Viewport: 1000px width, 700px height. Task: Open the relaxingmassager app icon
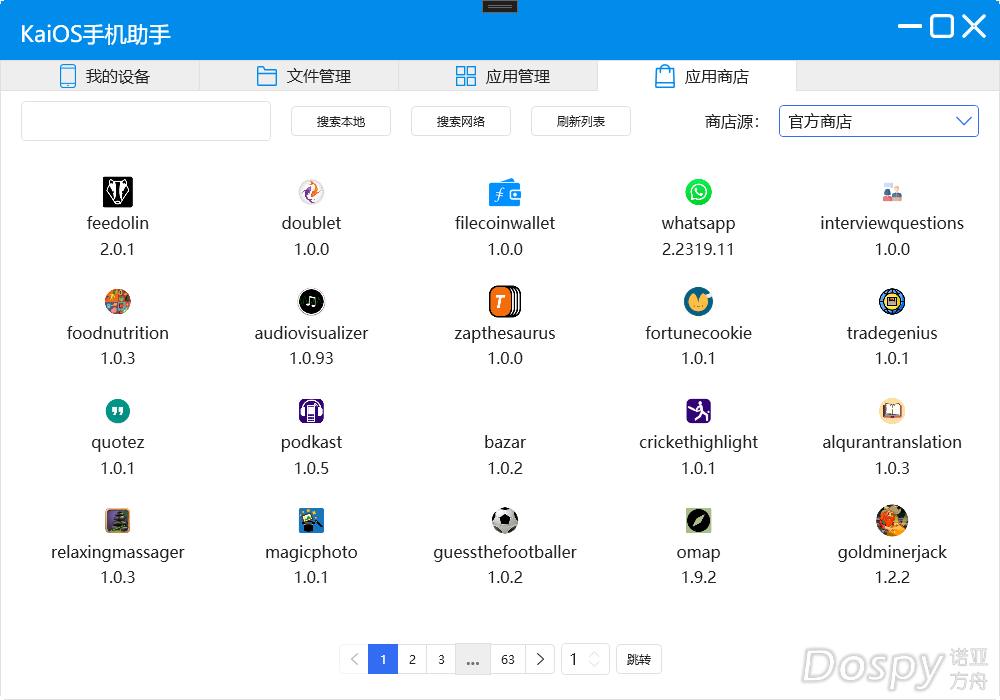pos(118,521)
